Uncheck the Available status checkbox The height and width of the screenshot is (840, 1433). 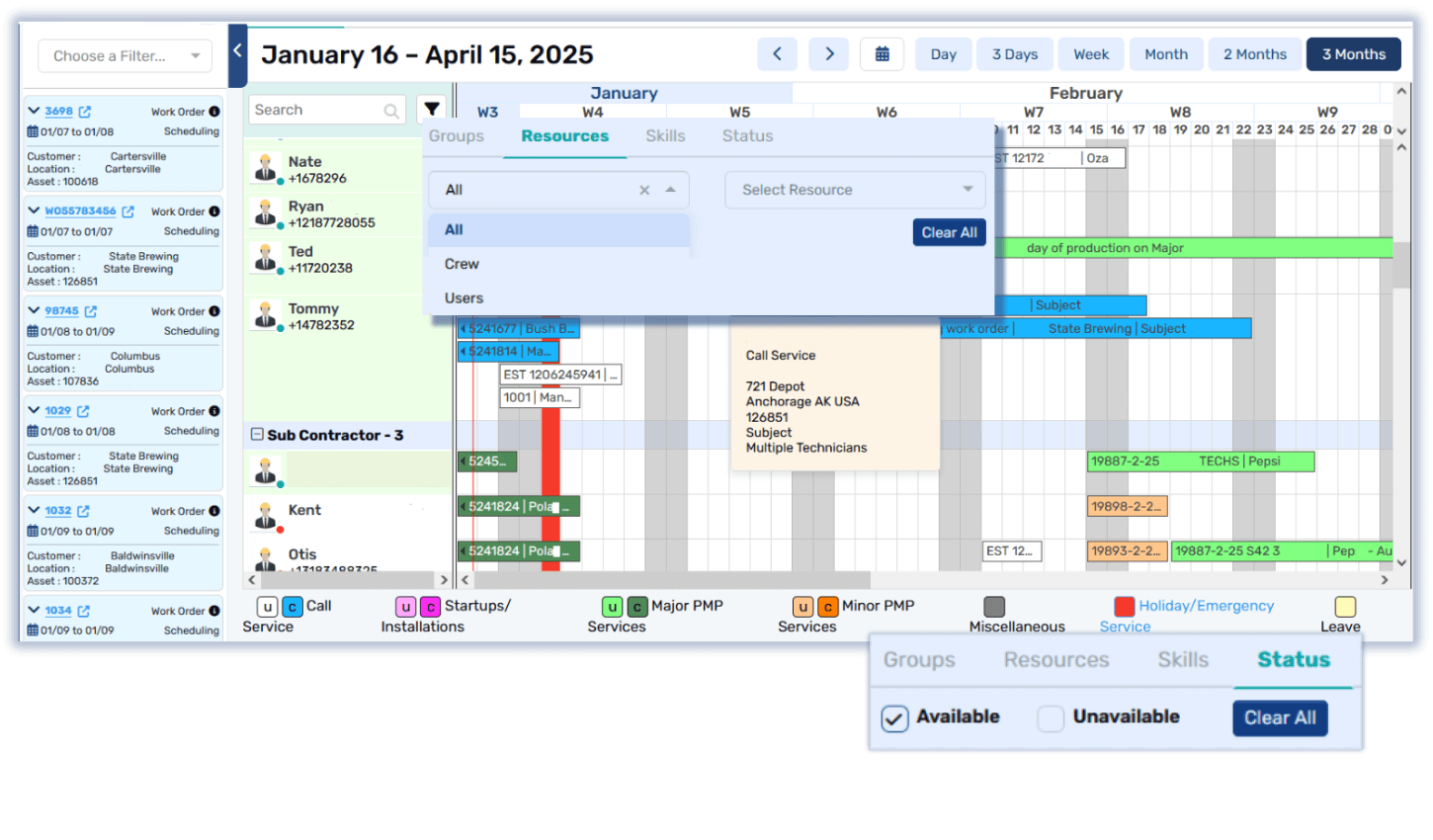(x=894, y=718)
